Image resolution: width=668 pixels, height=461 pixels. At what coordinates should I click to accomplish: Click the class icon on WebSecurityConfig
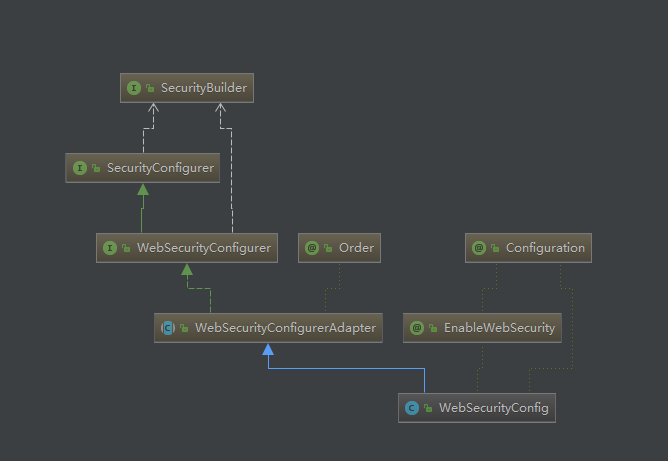click(x=412, y=408)
